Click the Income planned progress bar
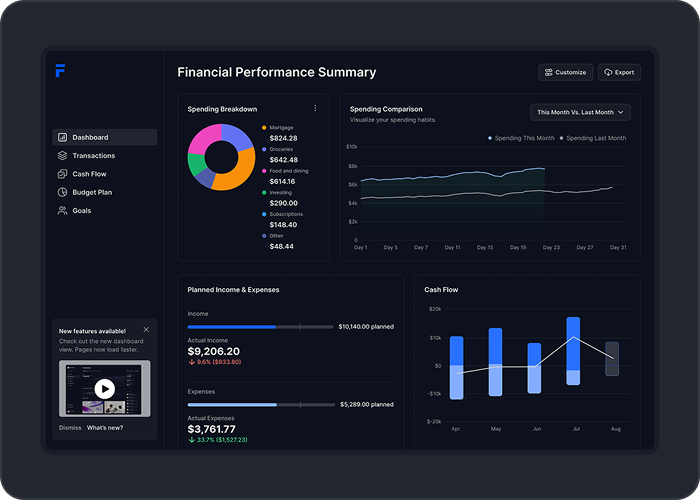 260,327
